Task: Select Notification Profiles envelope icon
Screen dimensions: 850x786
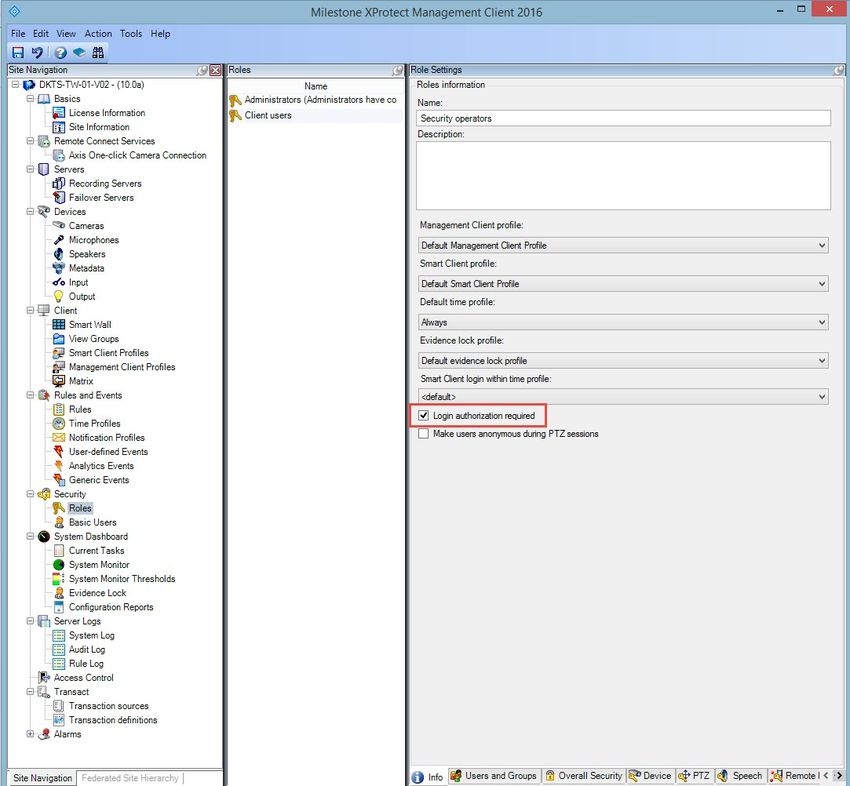Action: (59, 437)
